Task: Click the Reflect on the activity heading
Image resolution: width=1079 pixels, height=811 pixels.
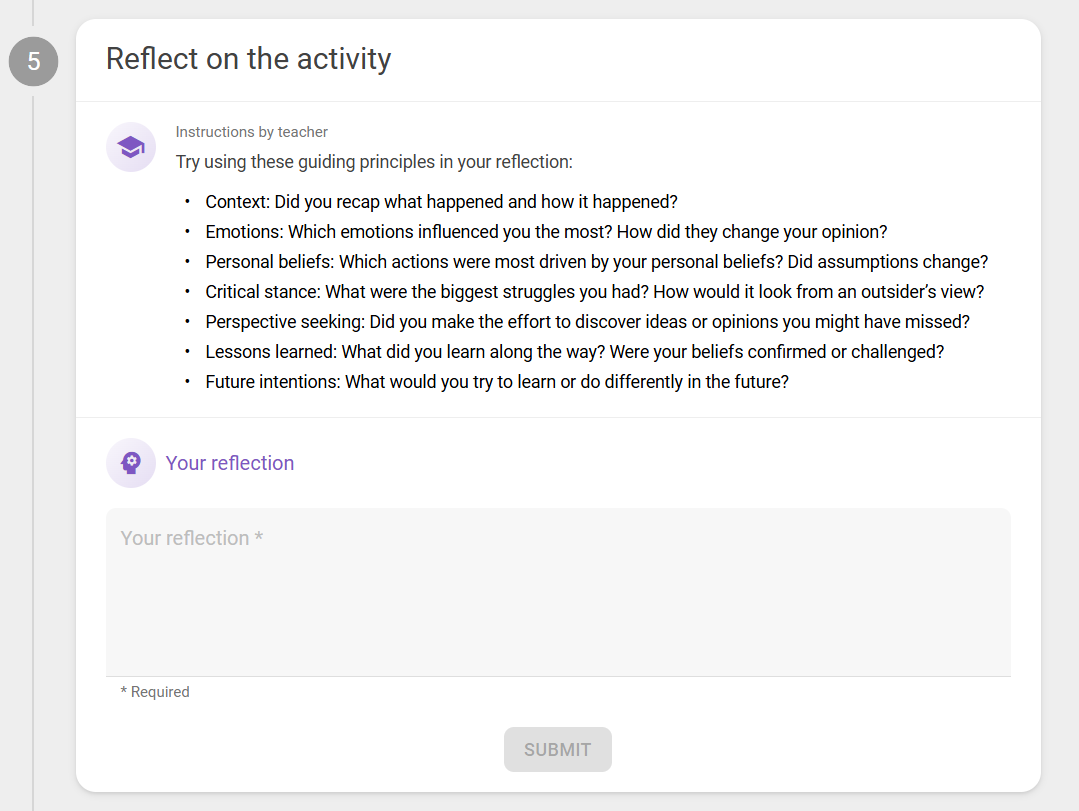Action: 248,59
